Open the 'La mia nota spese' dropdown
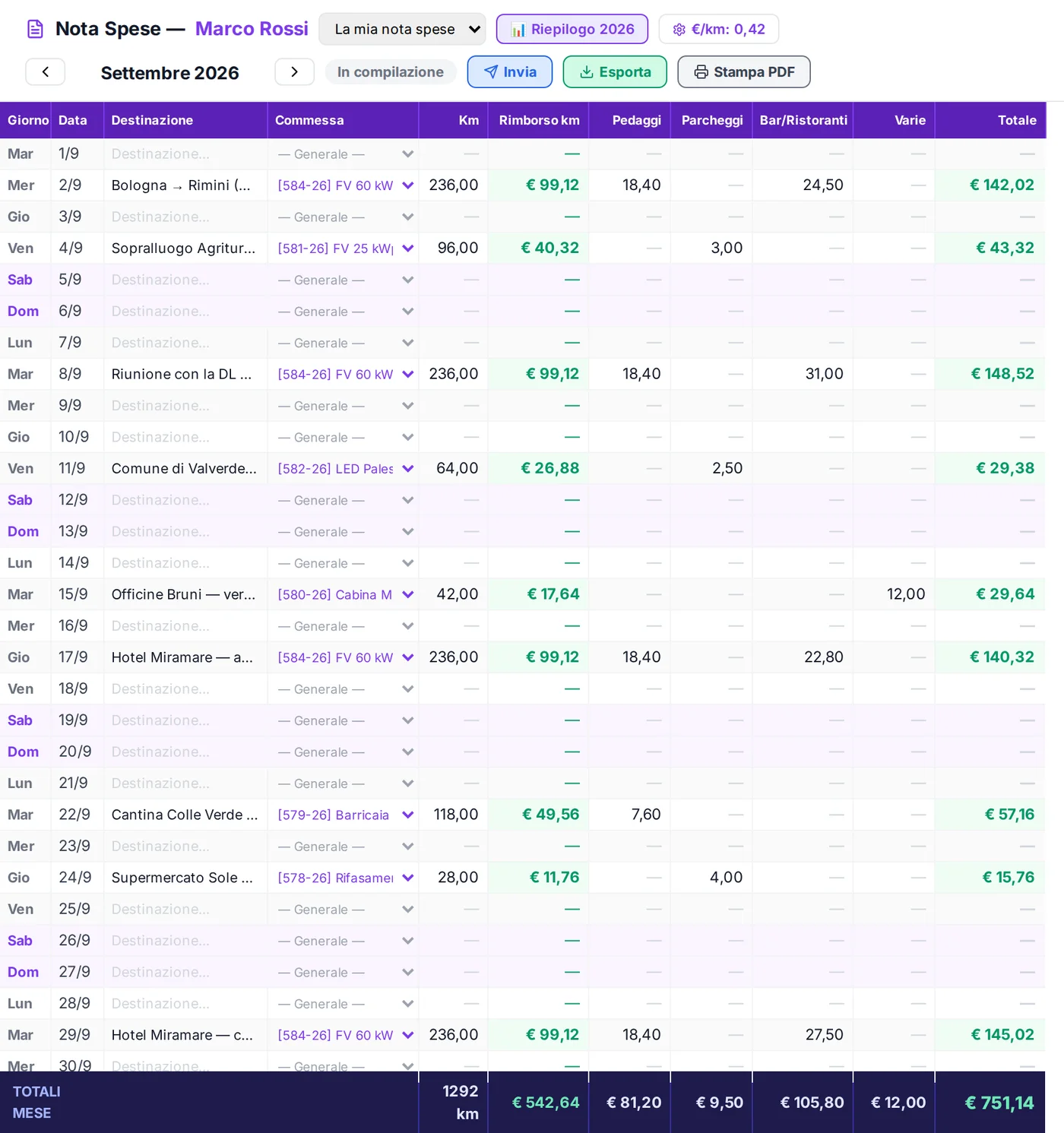The image size is (1064, 1133). (402, 29)
